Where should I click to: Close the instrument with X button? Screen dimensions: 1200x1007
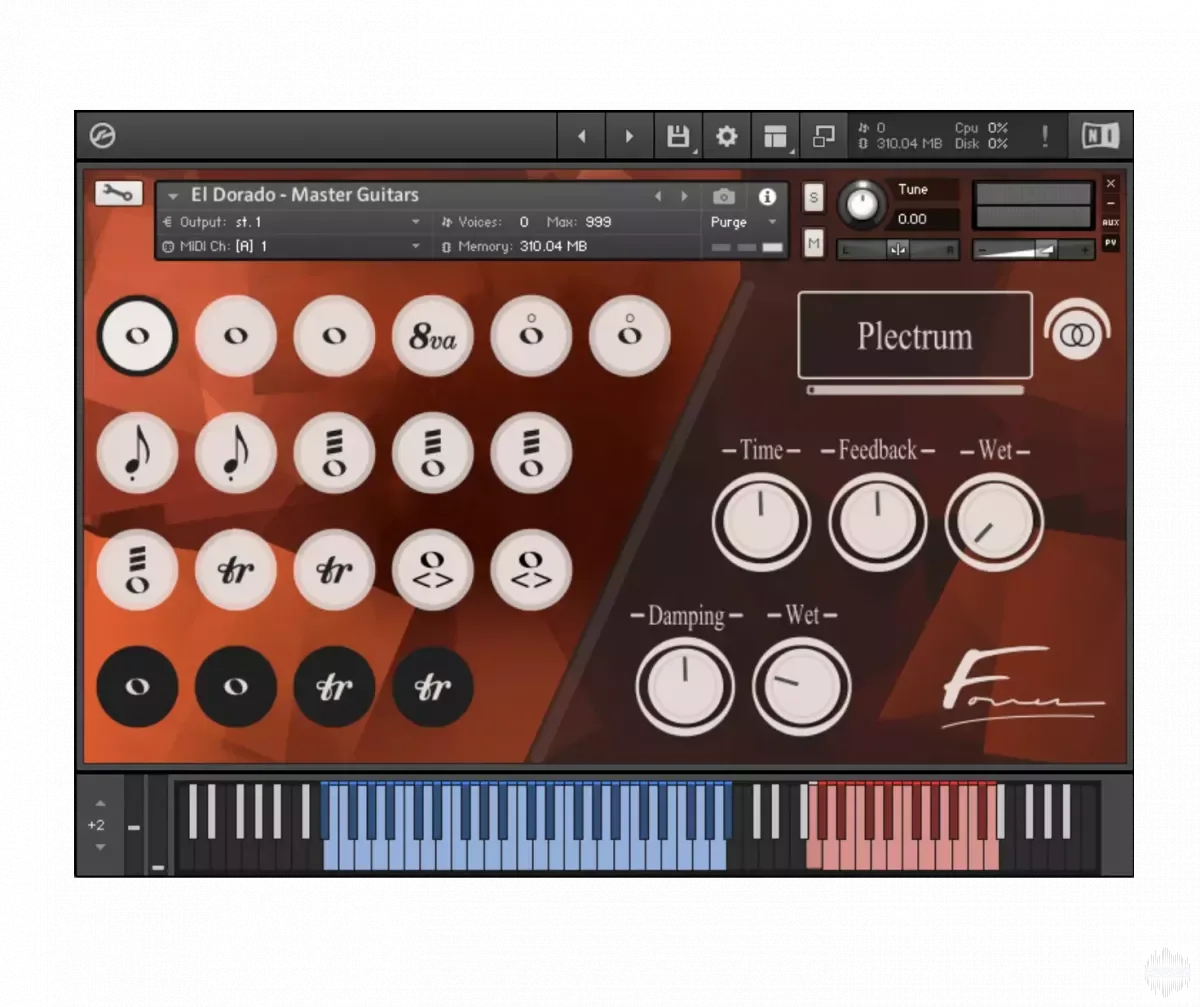[1110, 184]
